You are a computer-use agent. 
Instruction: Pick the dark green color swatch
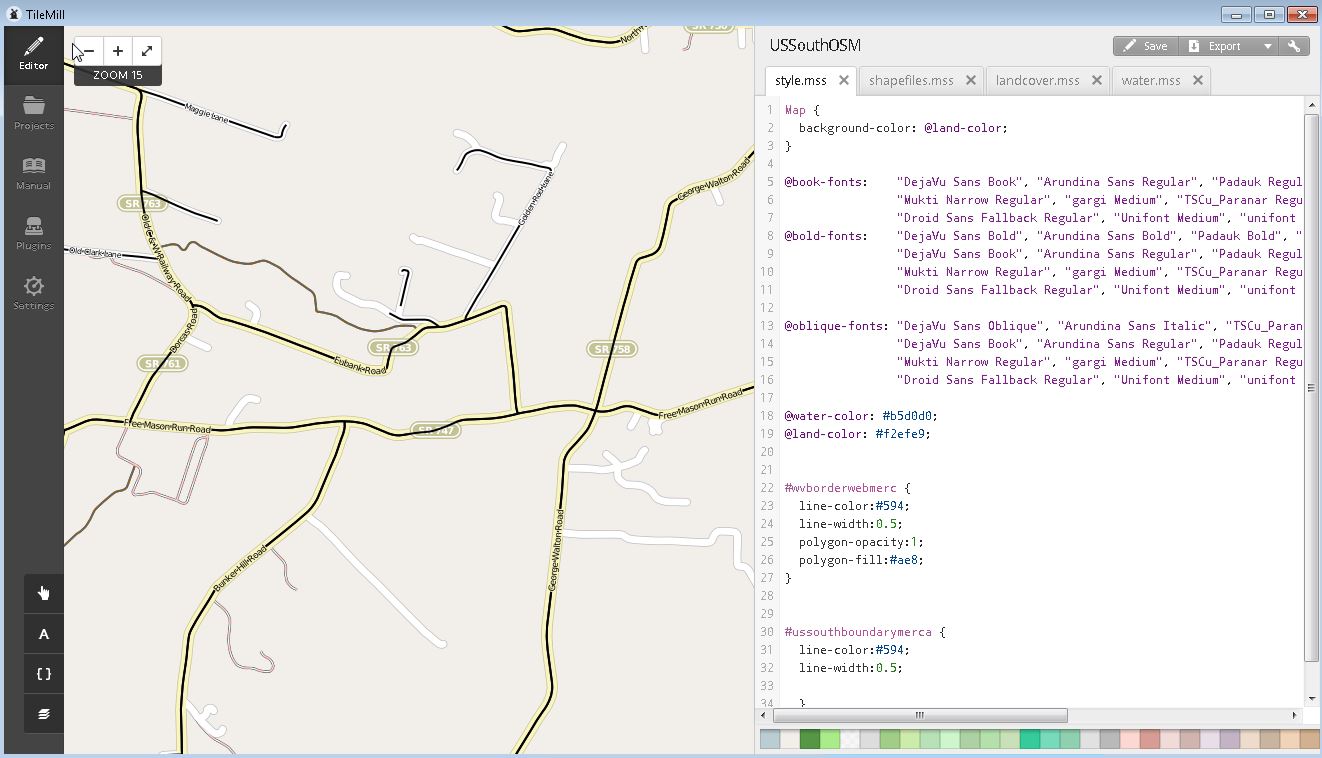pyautogui.click(x=810, y=740)
